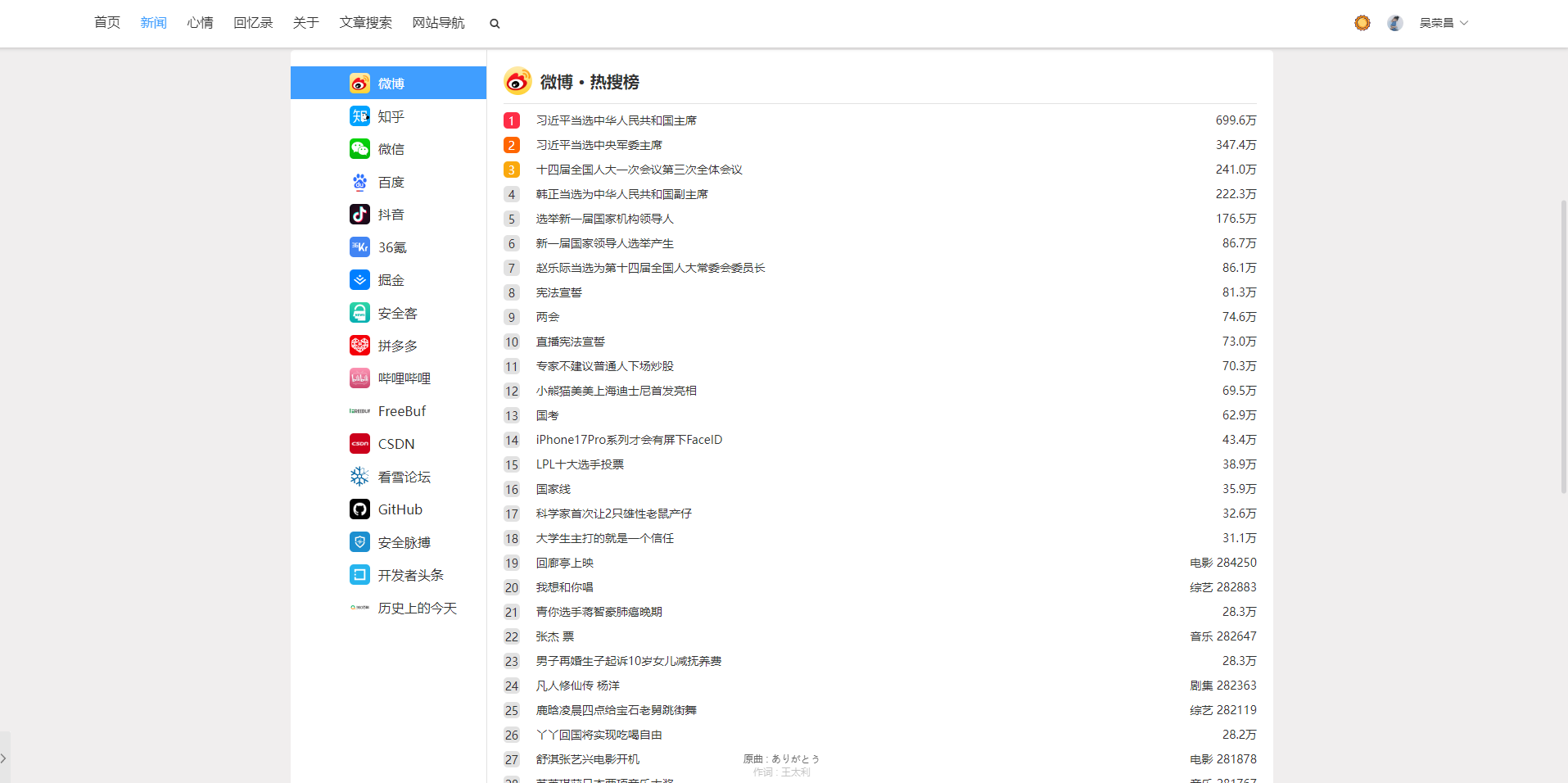Open hot topic 十四届全国人大一次会议第三次全体会议
Image resolution: width=1568 pixels, height=783 pixels.
pos(639,170)
